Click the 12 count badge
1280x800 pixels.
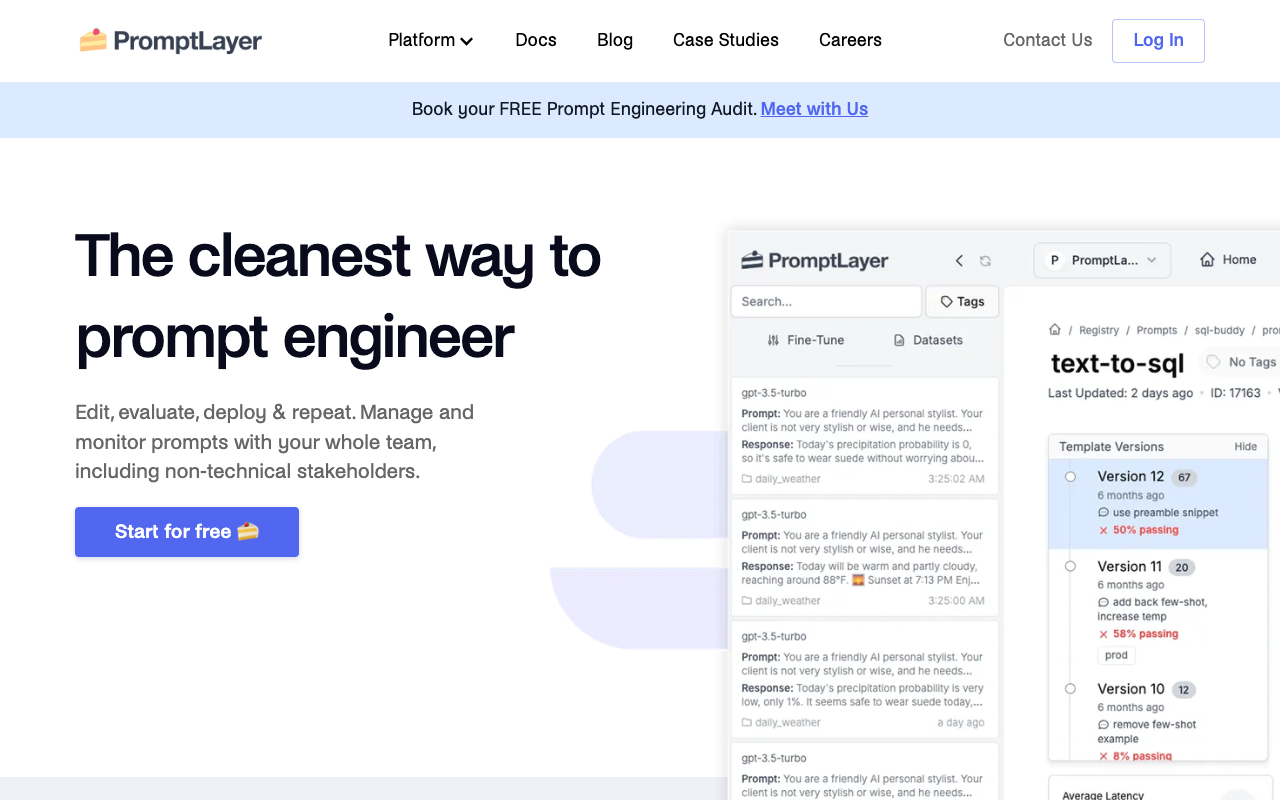click(x=1184, y=690)
